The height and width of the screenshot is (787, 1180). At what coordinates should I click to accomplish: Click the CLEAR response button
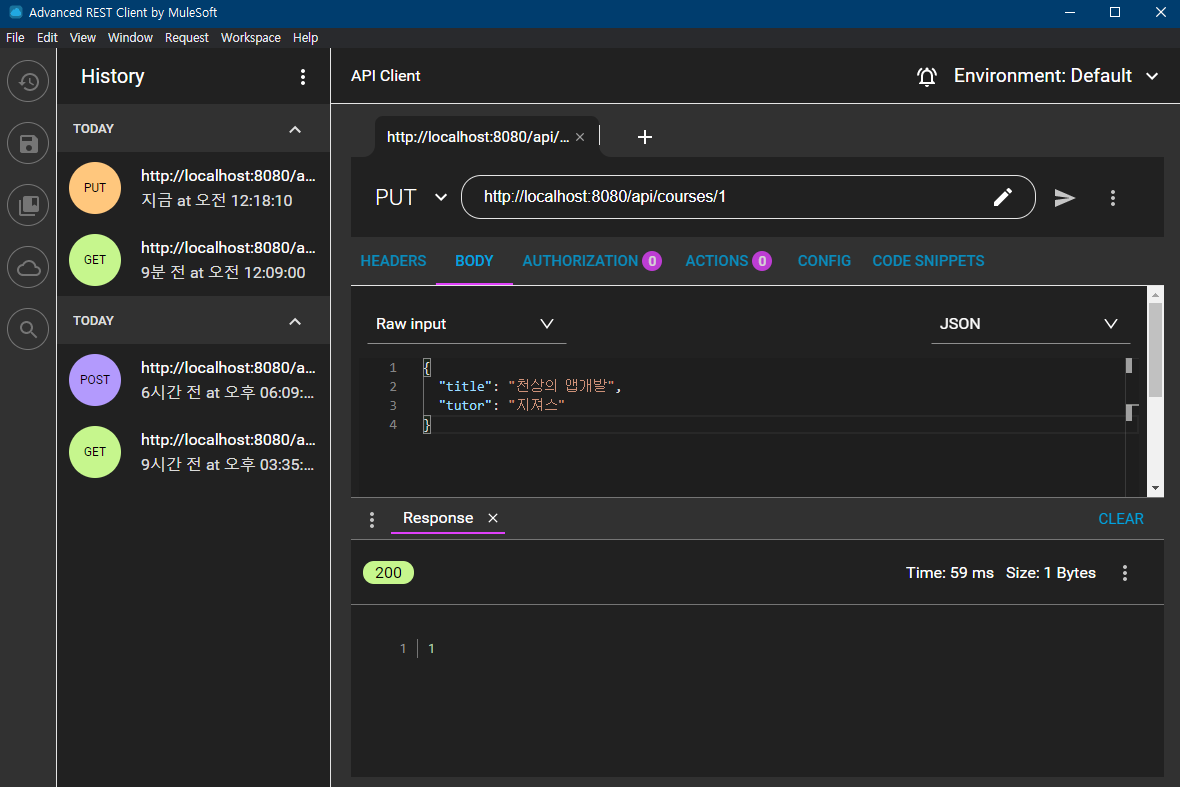pyautogui.click(x=1121, y=519)
